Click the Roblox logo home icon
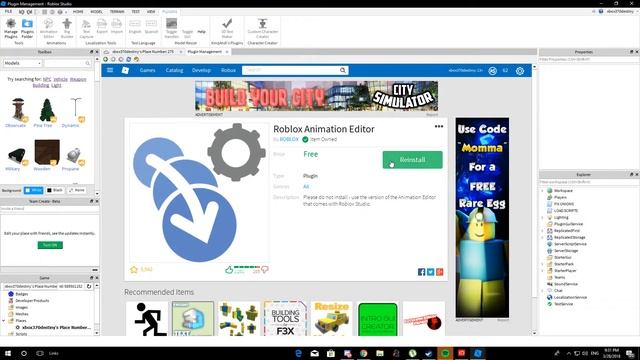 coord(125,70)
